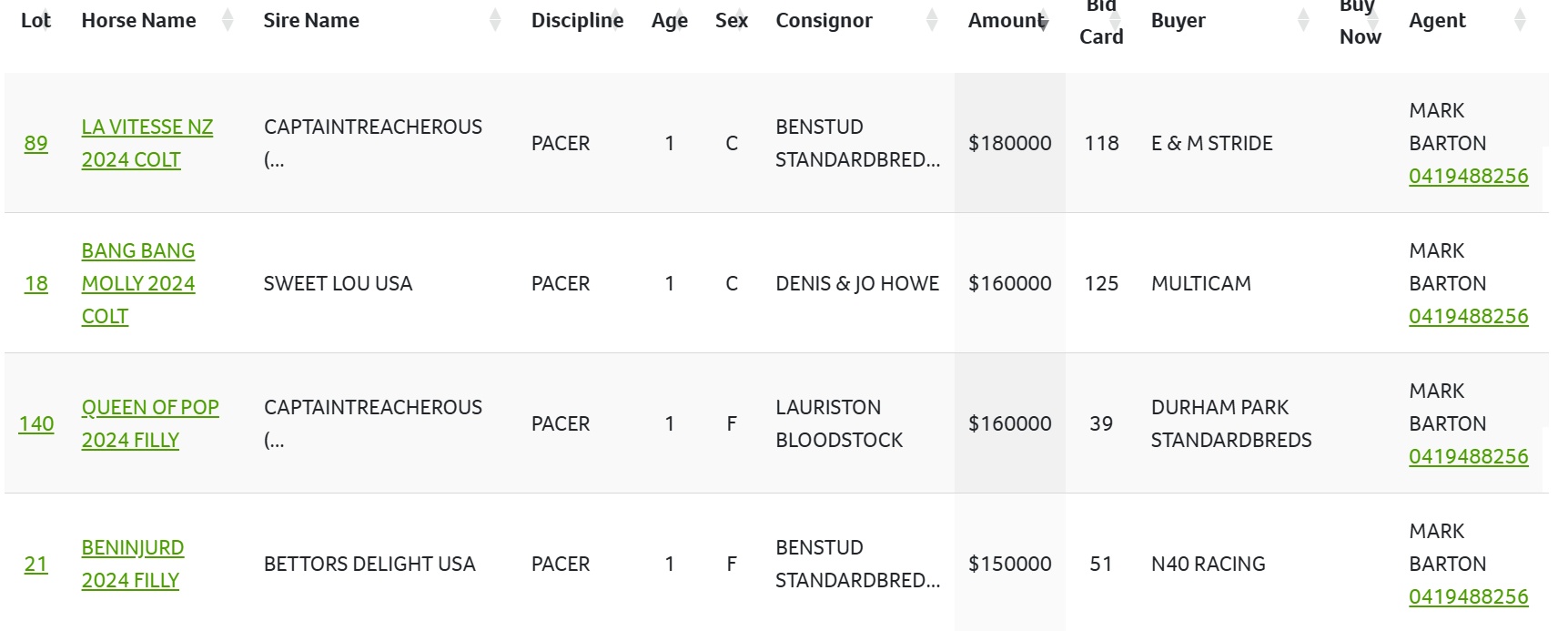Image resolution: width=1568 pixels, height=631 pixels.
Task: Sort table by Horse Name arrows
Action: click(x=228, y=20)
